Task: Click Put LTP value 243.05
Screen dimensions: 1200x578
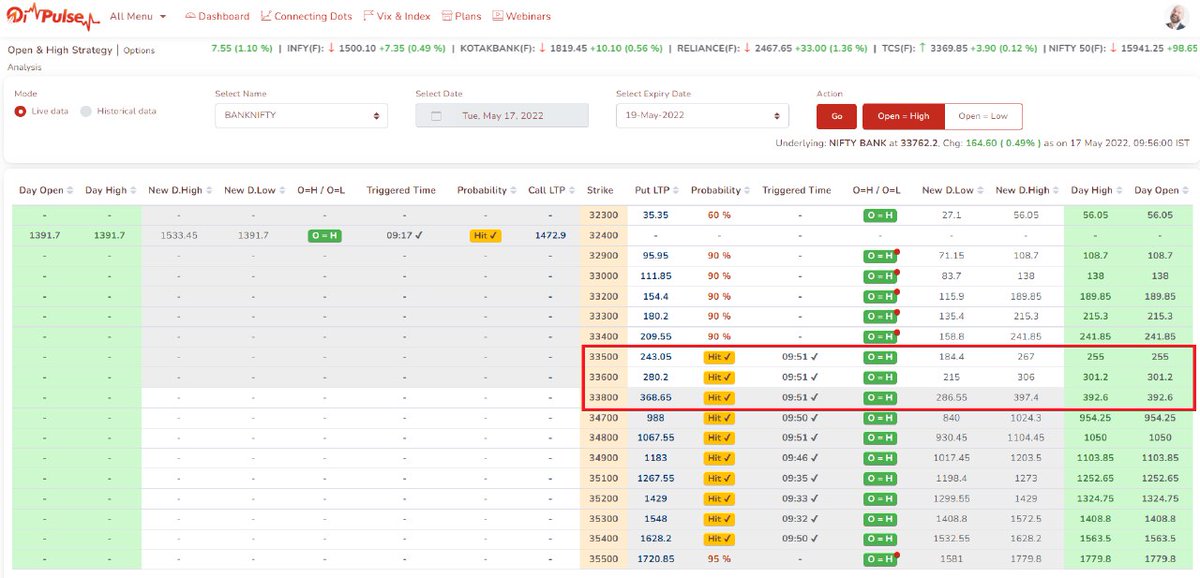Action: (x=657, y=357)
